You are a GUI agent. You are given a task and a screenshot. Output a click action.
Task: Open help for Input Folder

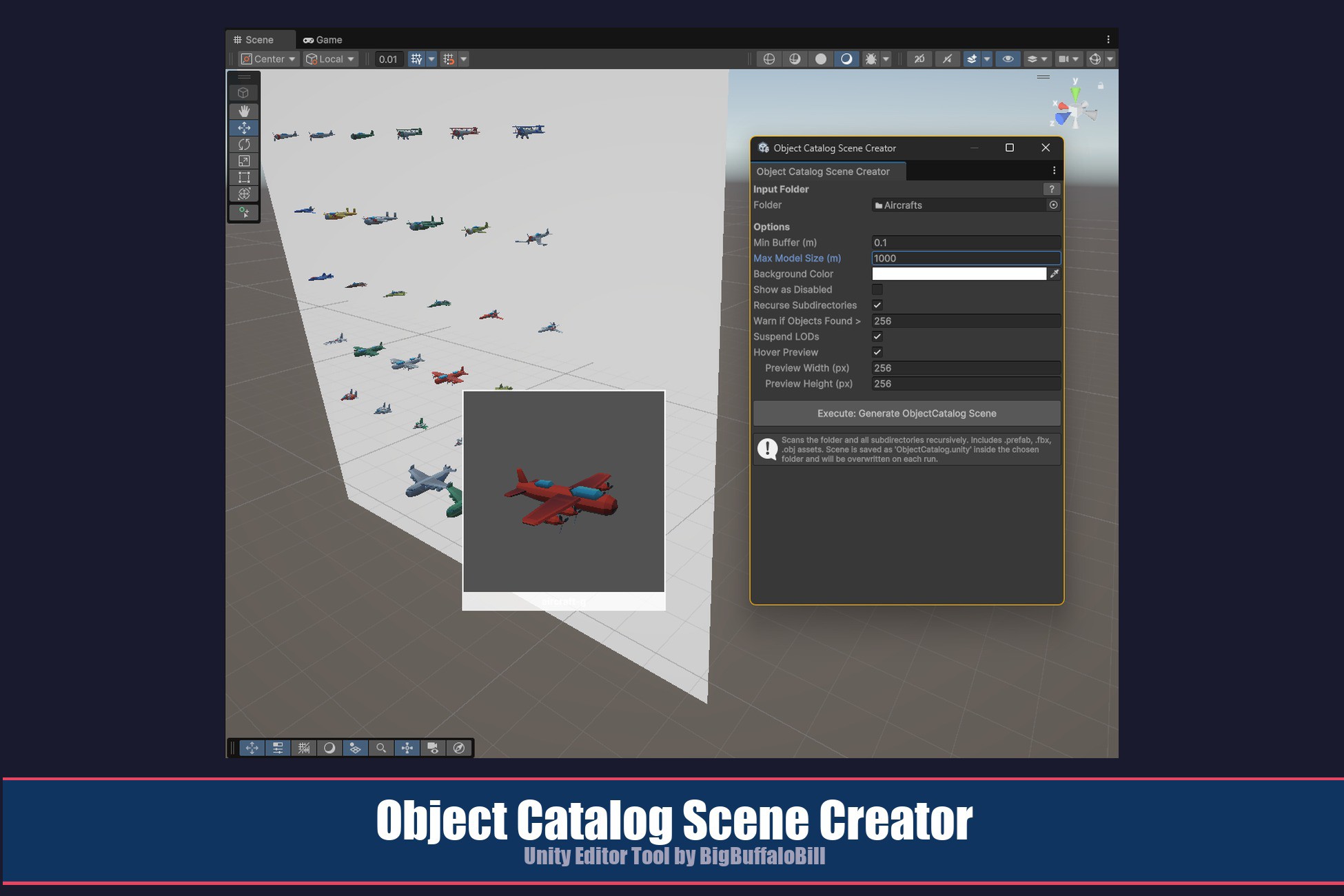tap(1052, 190)
